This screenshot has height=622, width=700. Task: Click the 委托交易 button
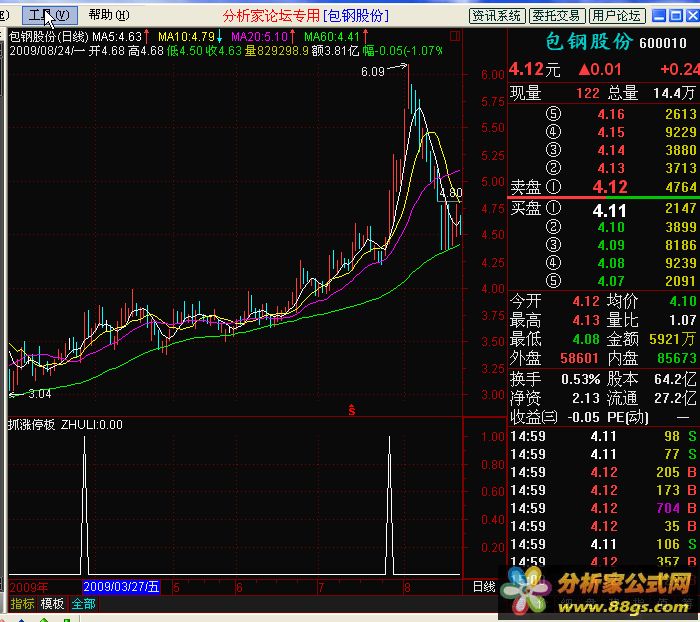557,16
